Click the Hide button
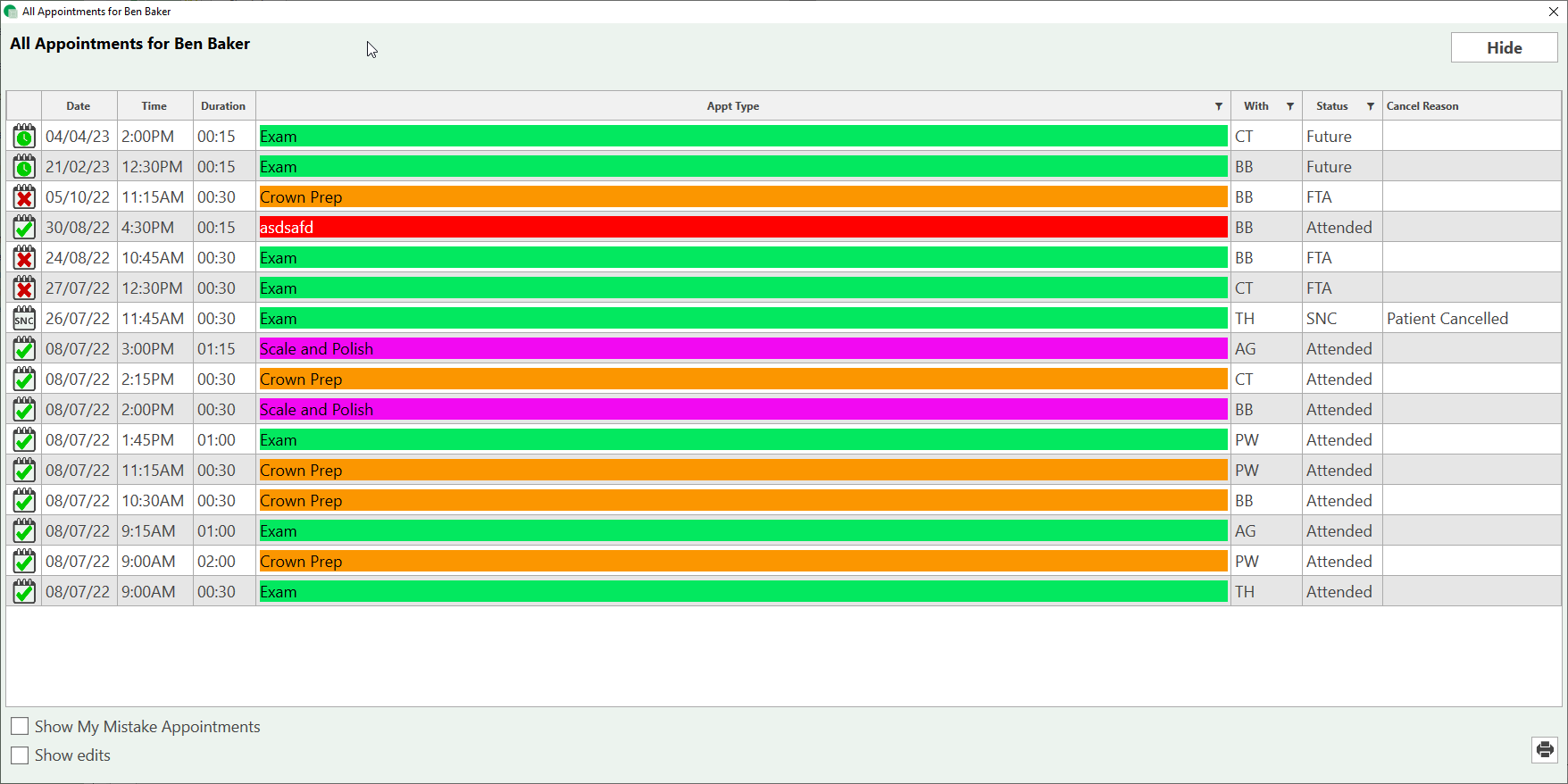 [1504, 48]
